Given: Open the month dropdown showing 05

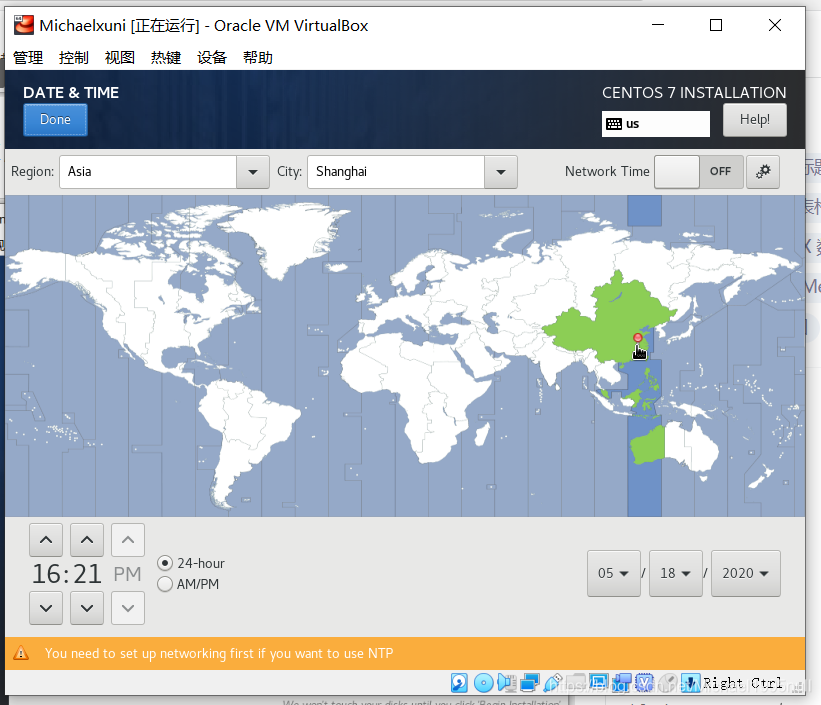Looking at the screenshot, I should point(614,573).
